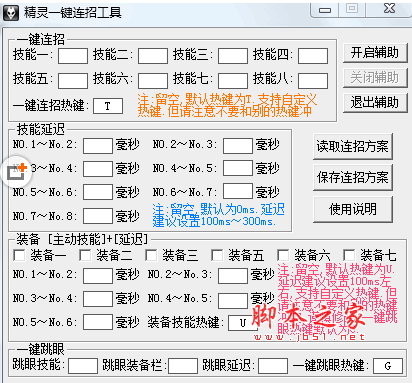Click skill delay NO.2~No.3 field in 技能延迟
Screen dimensions: 412x383
(x=238, y=146)
